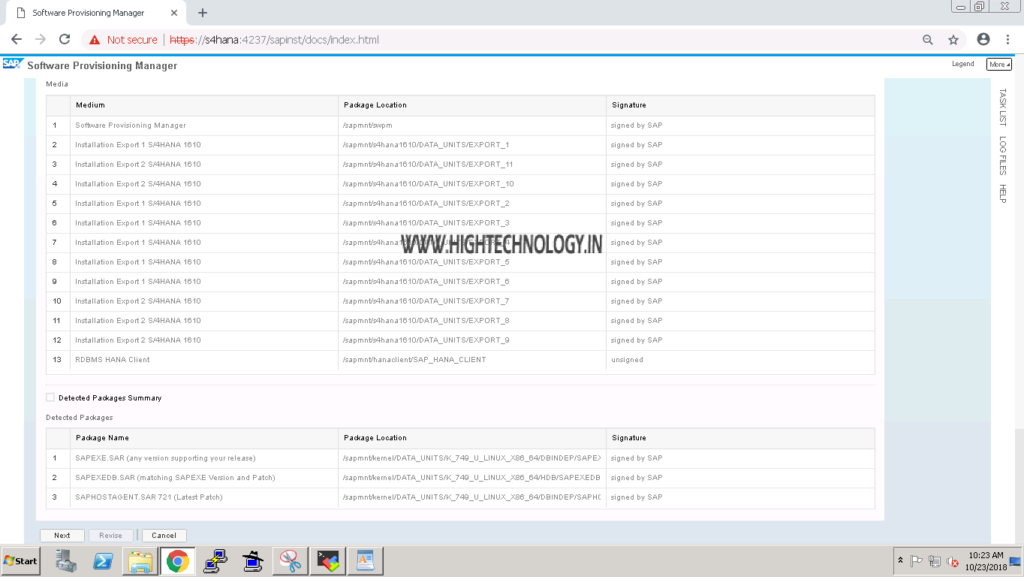The width and height of the screenshot is (1024, 577).
Task: Select RDBMS HANA Client row
Action: 460,360
